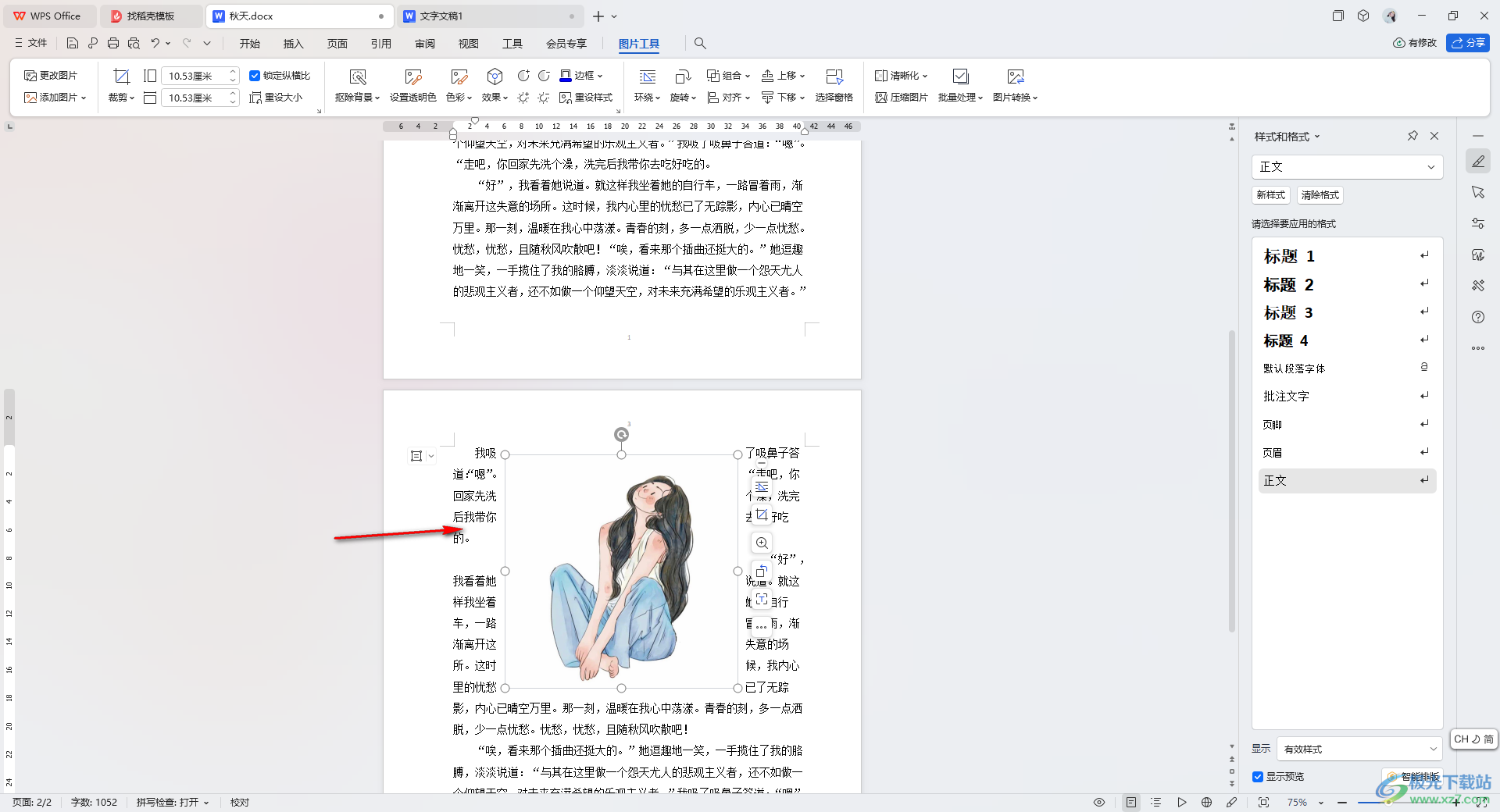Open current style combo box showing 正文
The image size is (1500, 812).
click(1347, 167)
